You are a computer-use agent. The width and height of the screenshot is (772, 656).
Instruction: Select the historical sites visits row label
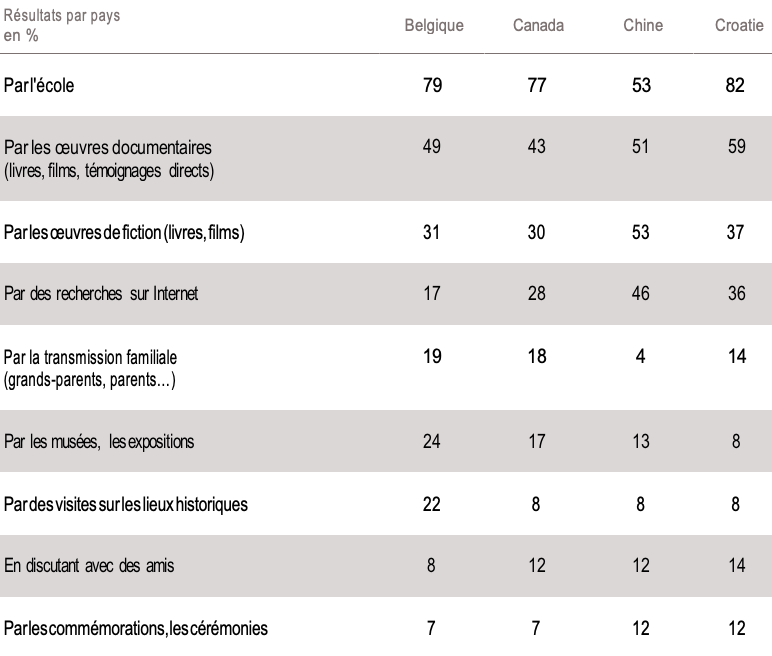pyautogui.click(x=124, y=503)
